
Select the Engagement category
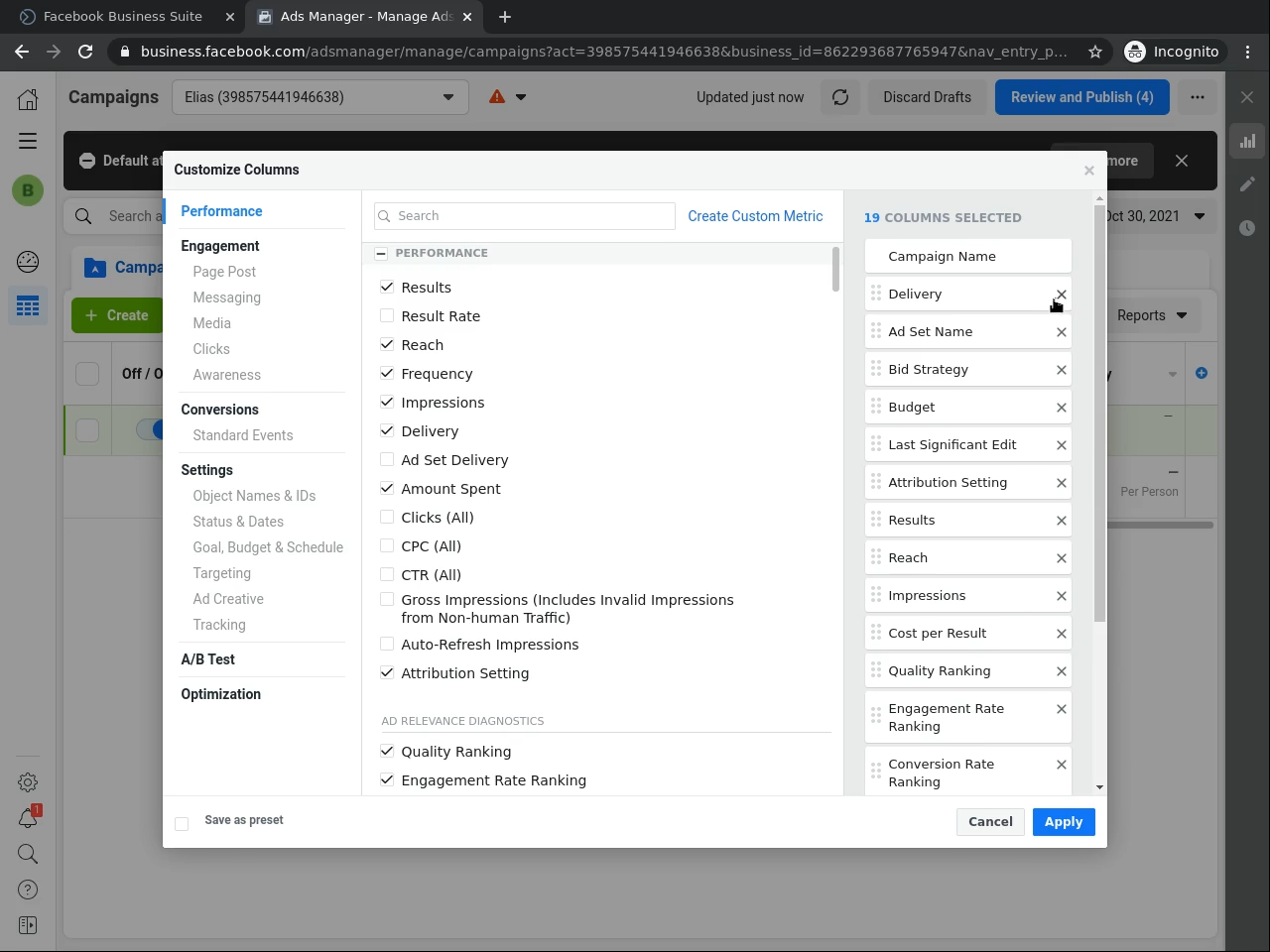(x=220, y=246)
